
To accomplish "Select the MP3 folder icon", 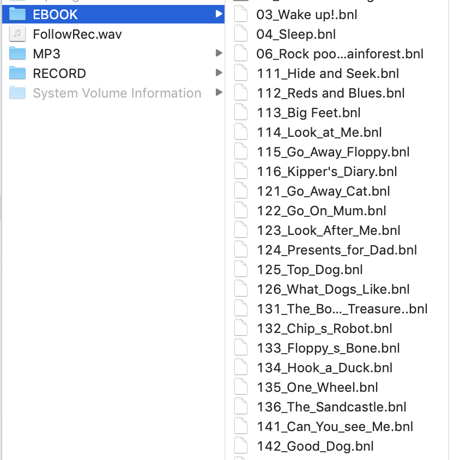I will coord(17,54).
